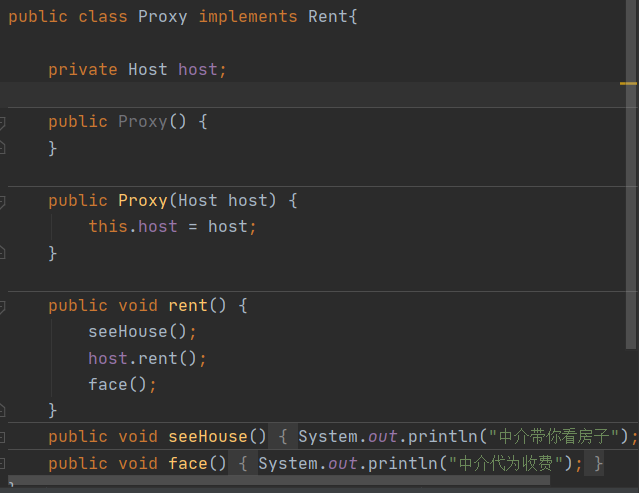Expand the seeHouse() method gutter fold marker
639x493 pixels.
[2, 437]
